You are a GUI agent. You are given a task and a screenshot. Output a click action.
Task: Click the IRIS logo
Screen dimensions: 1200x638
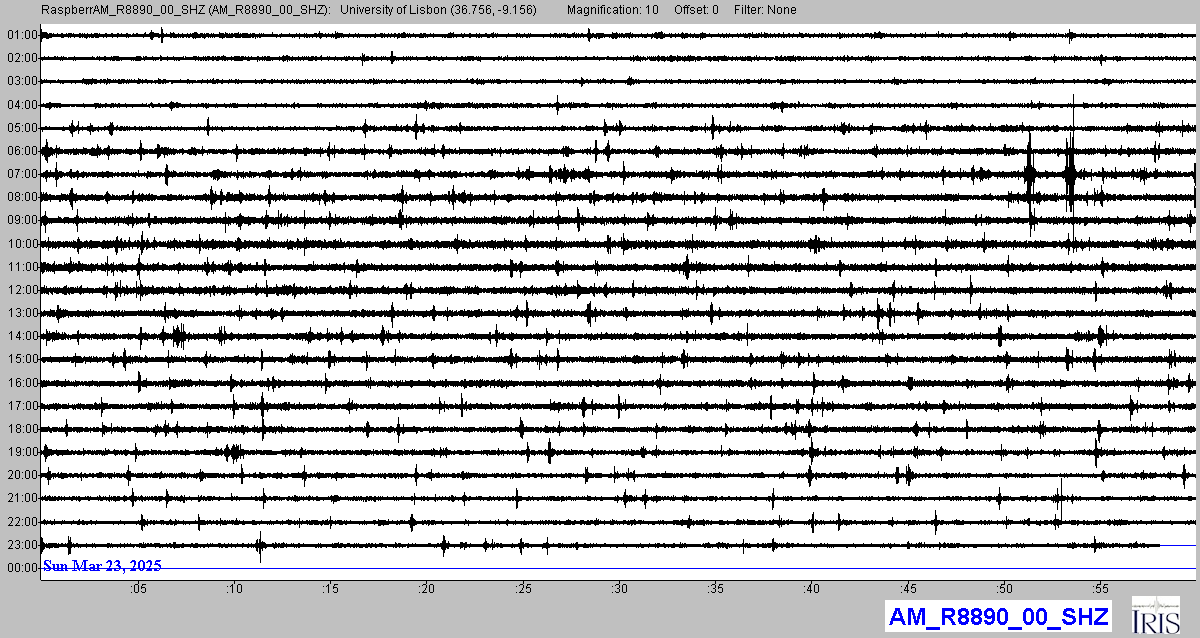click(1158, 616)
